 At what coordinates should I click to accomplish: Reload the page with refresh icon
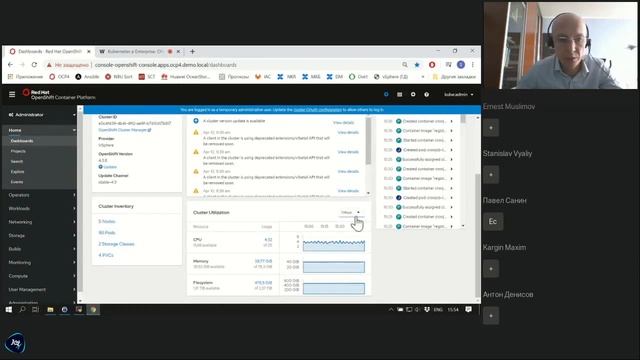(34, 65)
